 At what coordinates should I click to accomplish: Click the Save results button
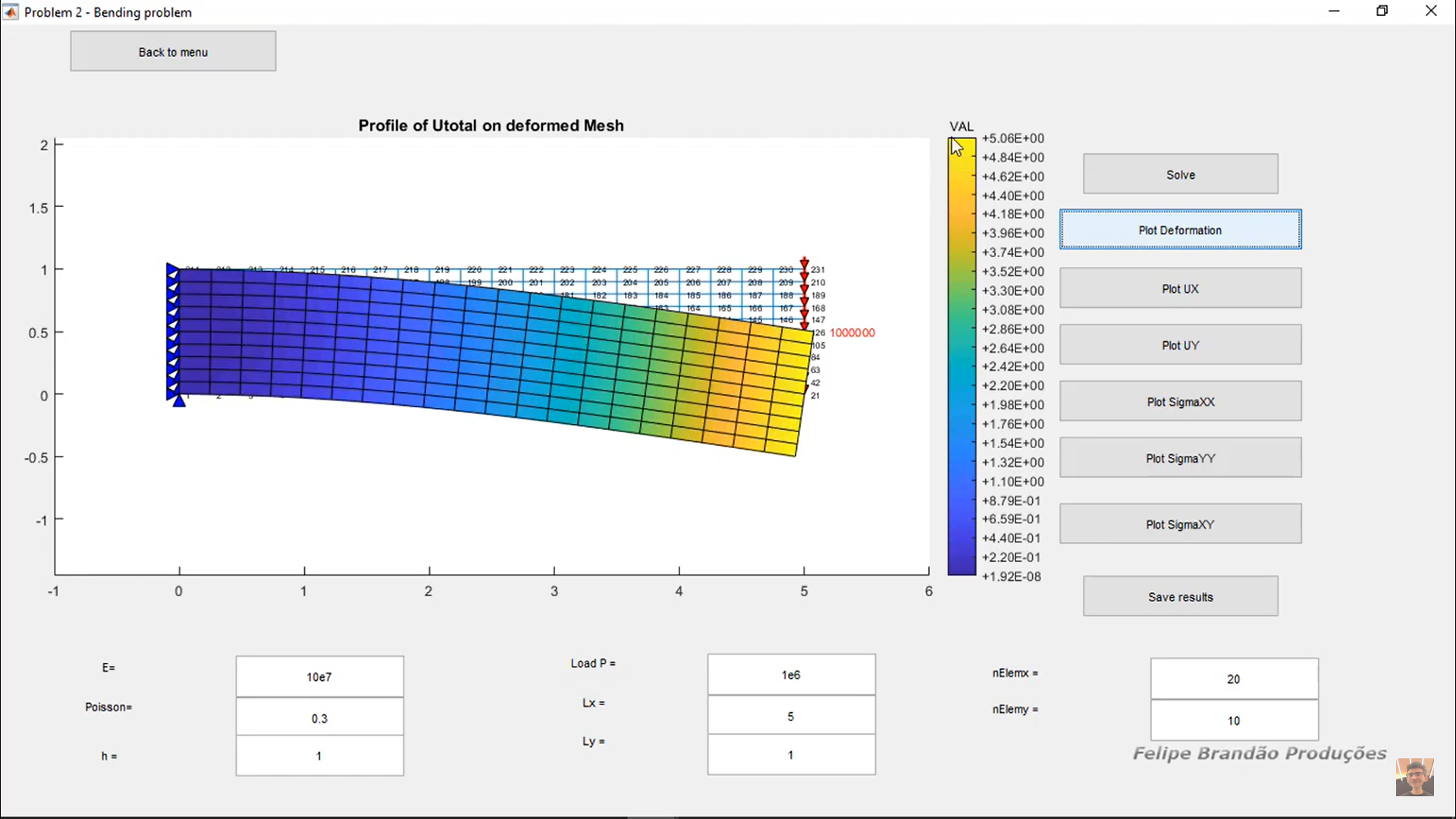[x=1180, y=597]
